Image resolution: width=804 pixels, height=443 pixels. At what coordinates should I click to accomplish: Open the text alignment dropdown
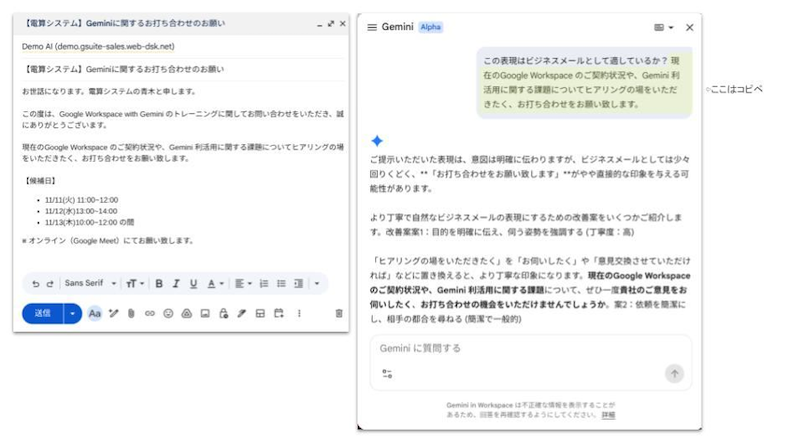click(x=243, y=284)
